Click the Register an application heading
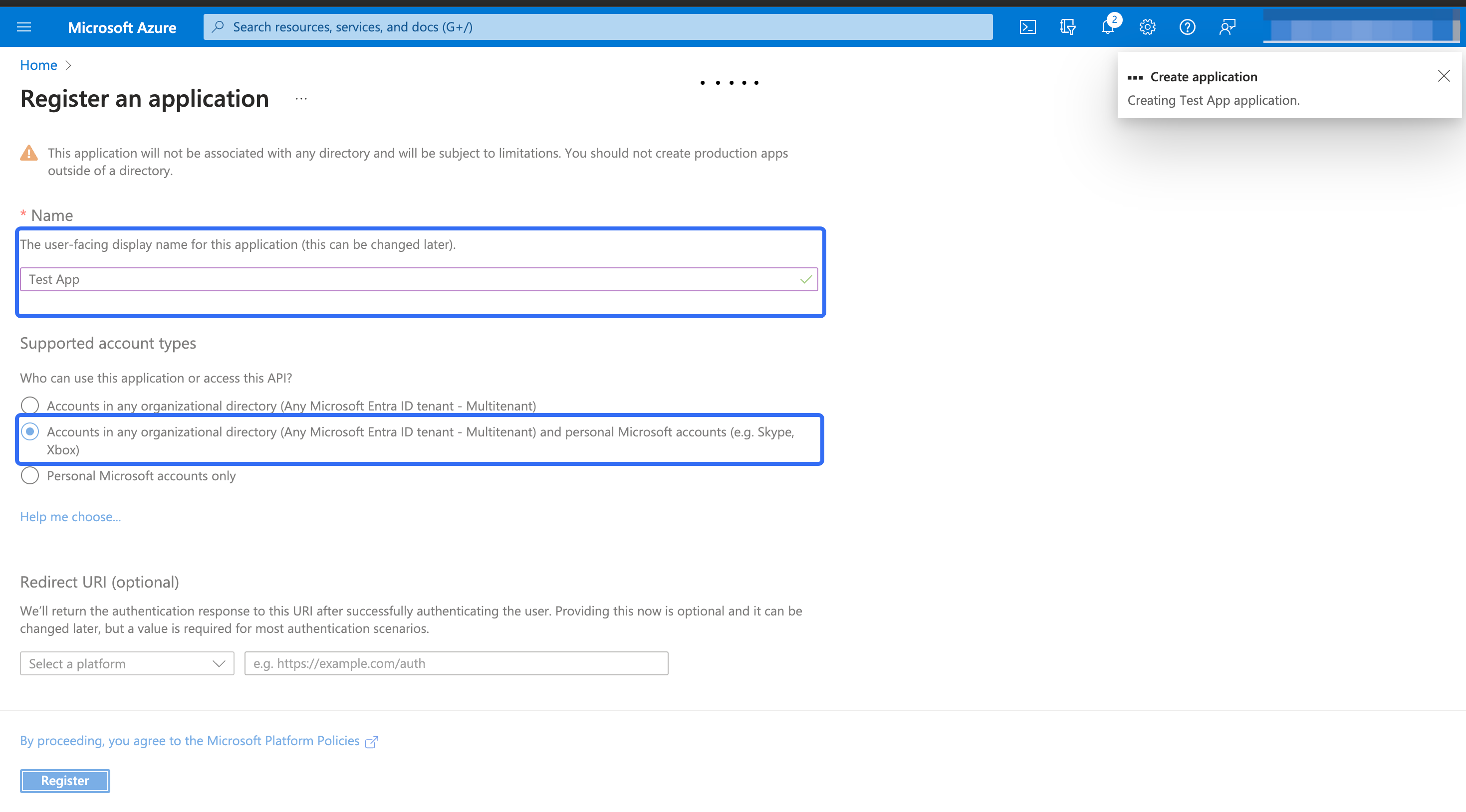 click(145, 99)
